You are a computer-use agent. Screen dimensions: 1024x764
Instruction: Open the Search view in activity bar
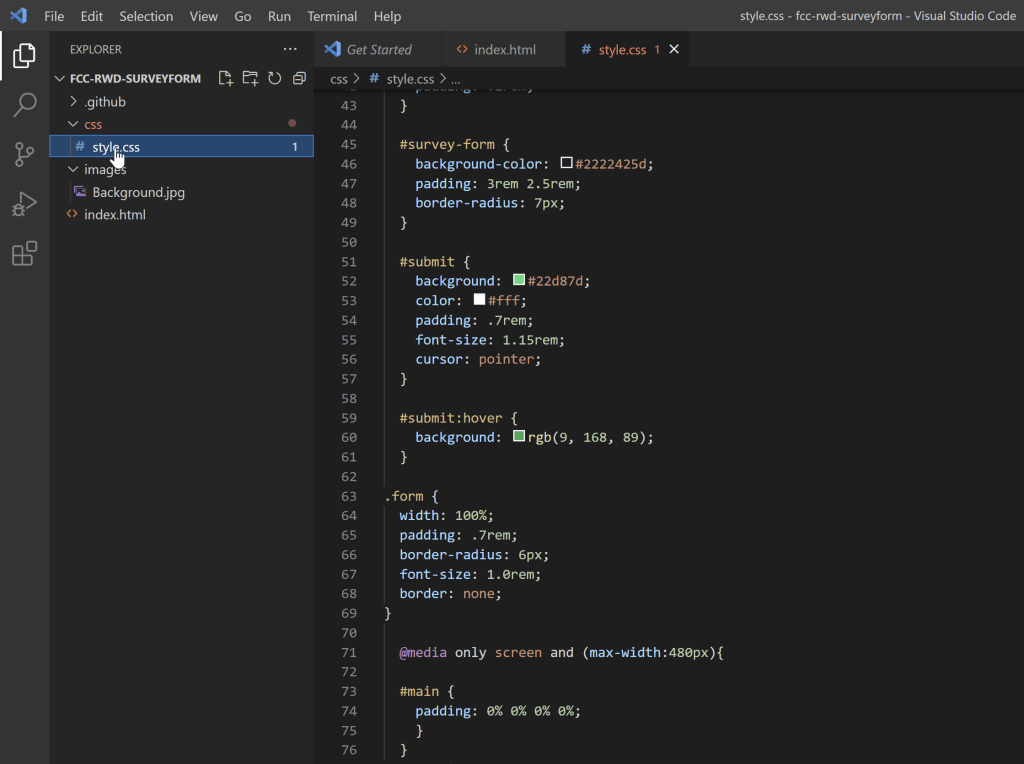pyautogui.click(x=24, y=104)
